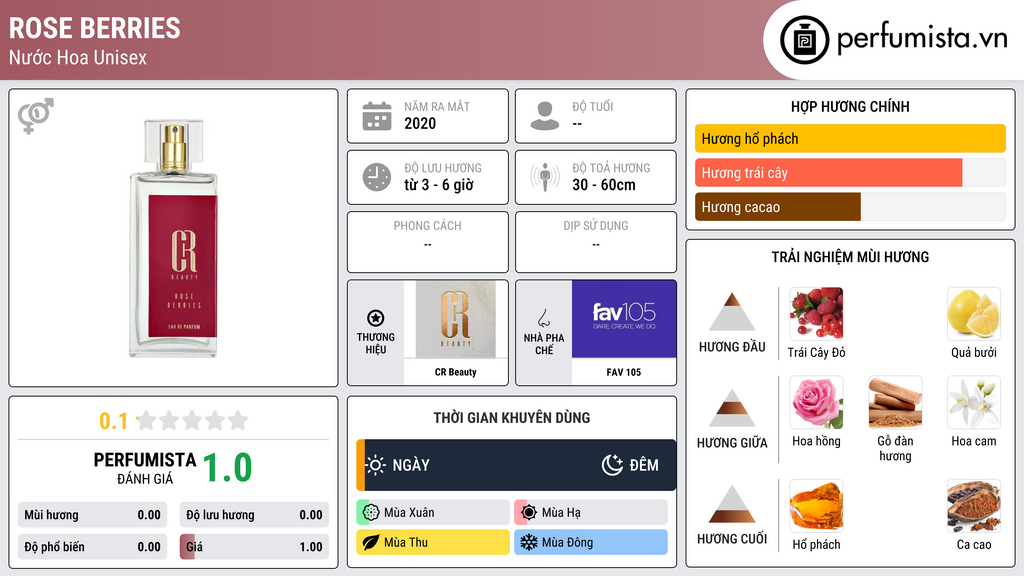The height and width of the screenshot is (576, 1024).
Task: Open the Trái Cây Đỏ note image
Action: [816, 313]
